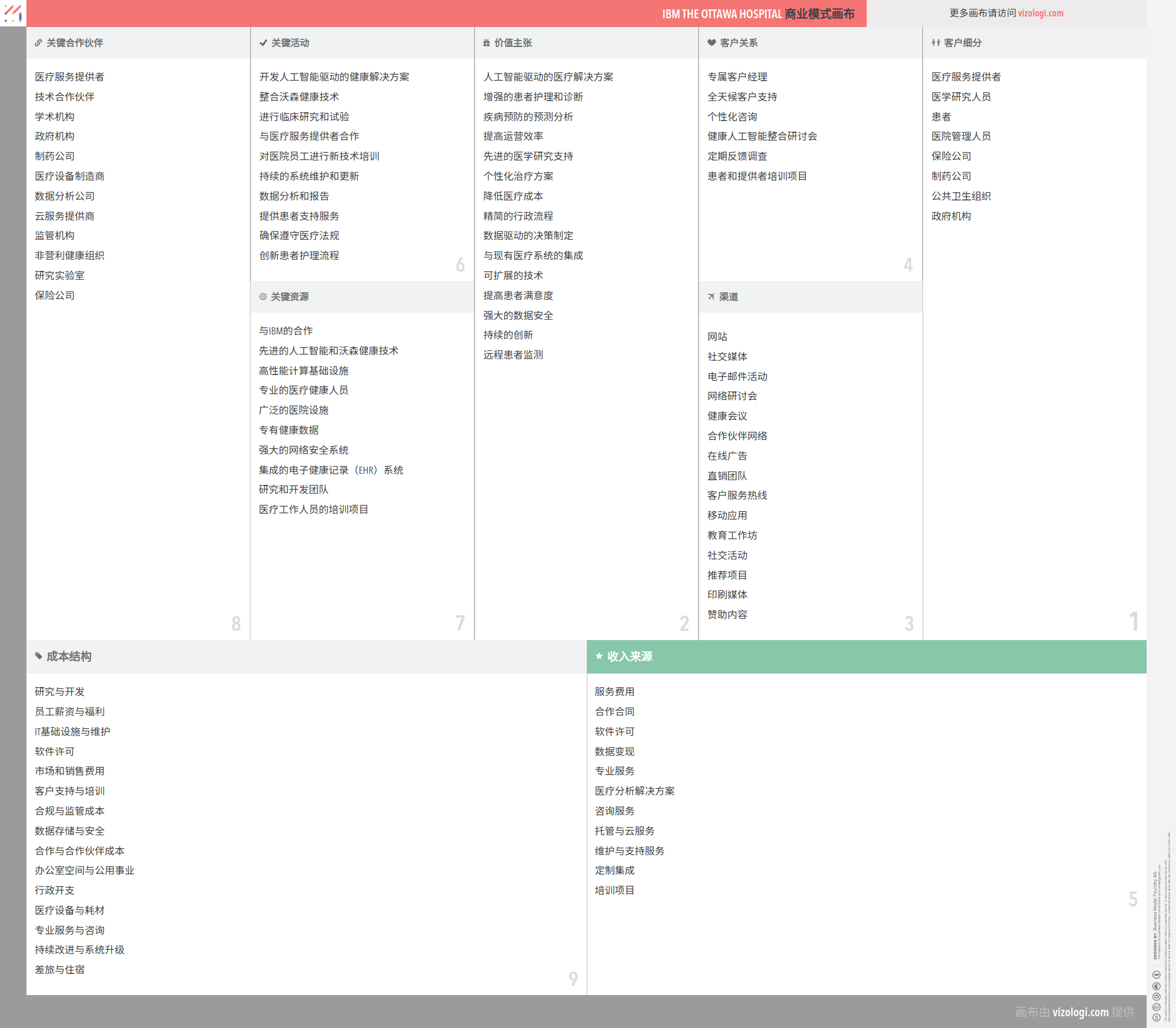Open the vizologi.com link in header
Image resolution: width=1176 pixels, height=1028 pixels.
tap(1040, 13)
